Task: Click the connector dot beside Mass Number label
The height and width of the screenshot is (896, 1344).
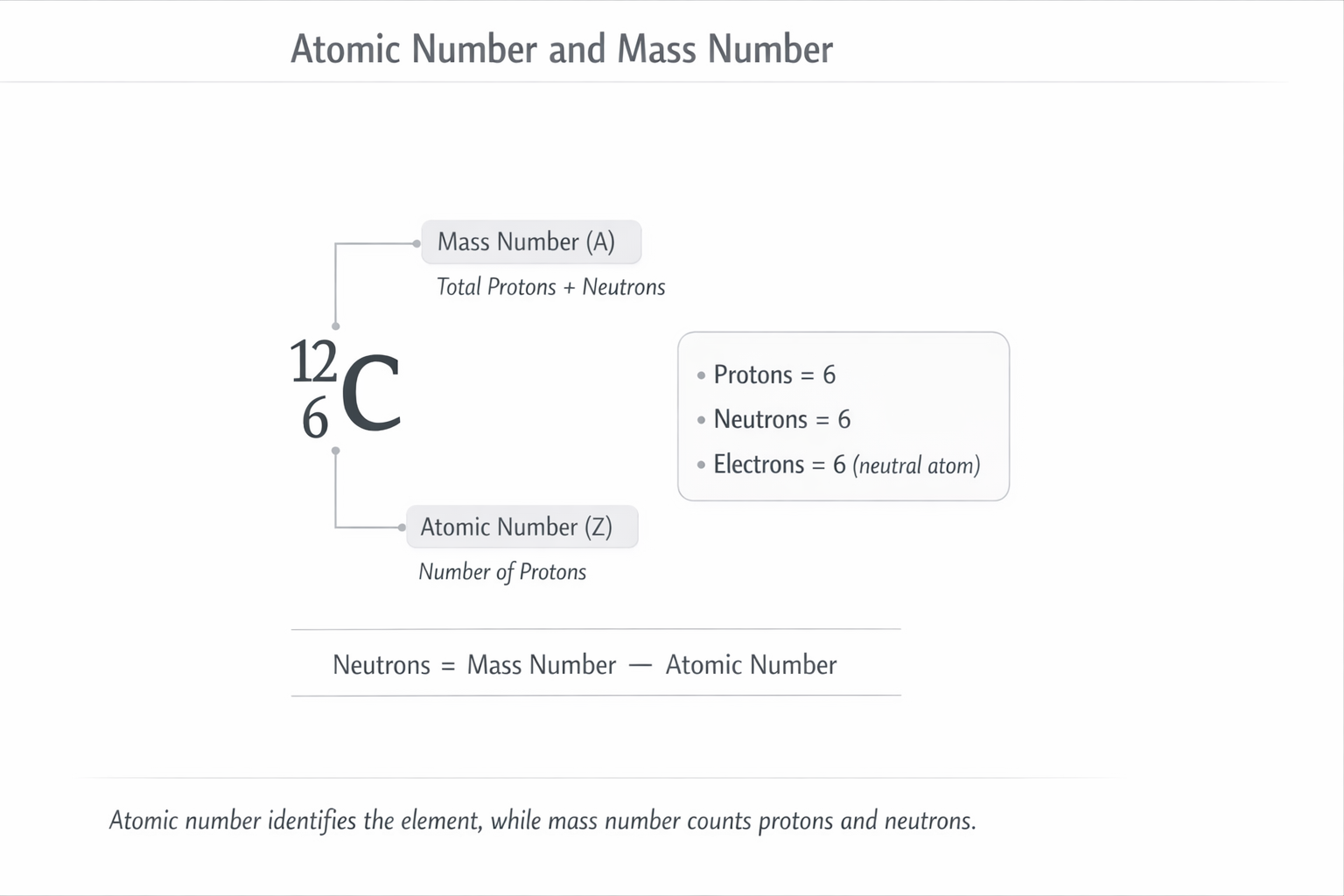Action: (x=416, y=243)
